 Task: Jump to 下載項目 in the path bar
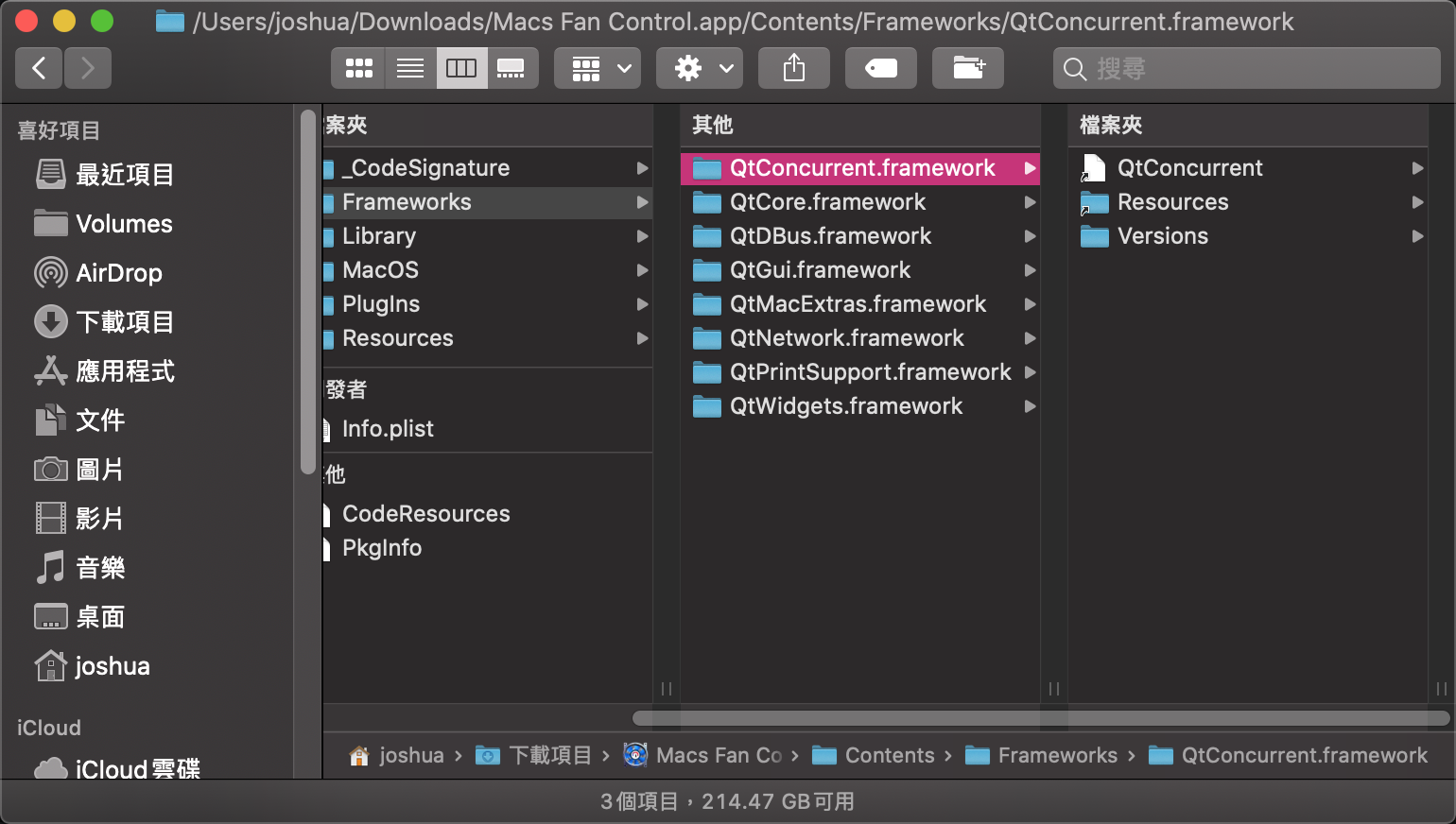534,755
